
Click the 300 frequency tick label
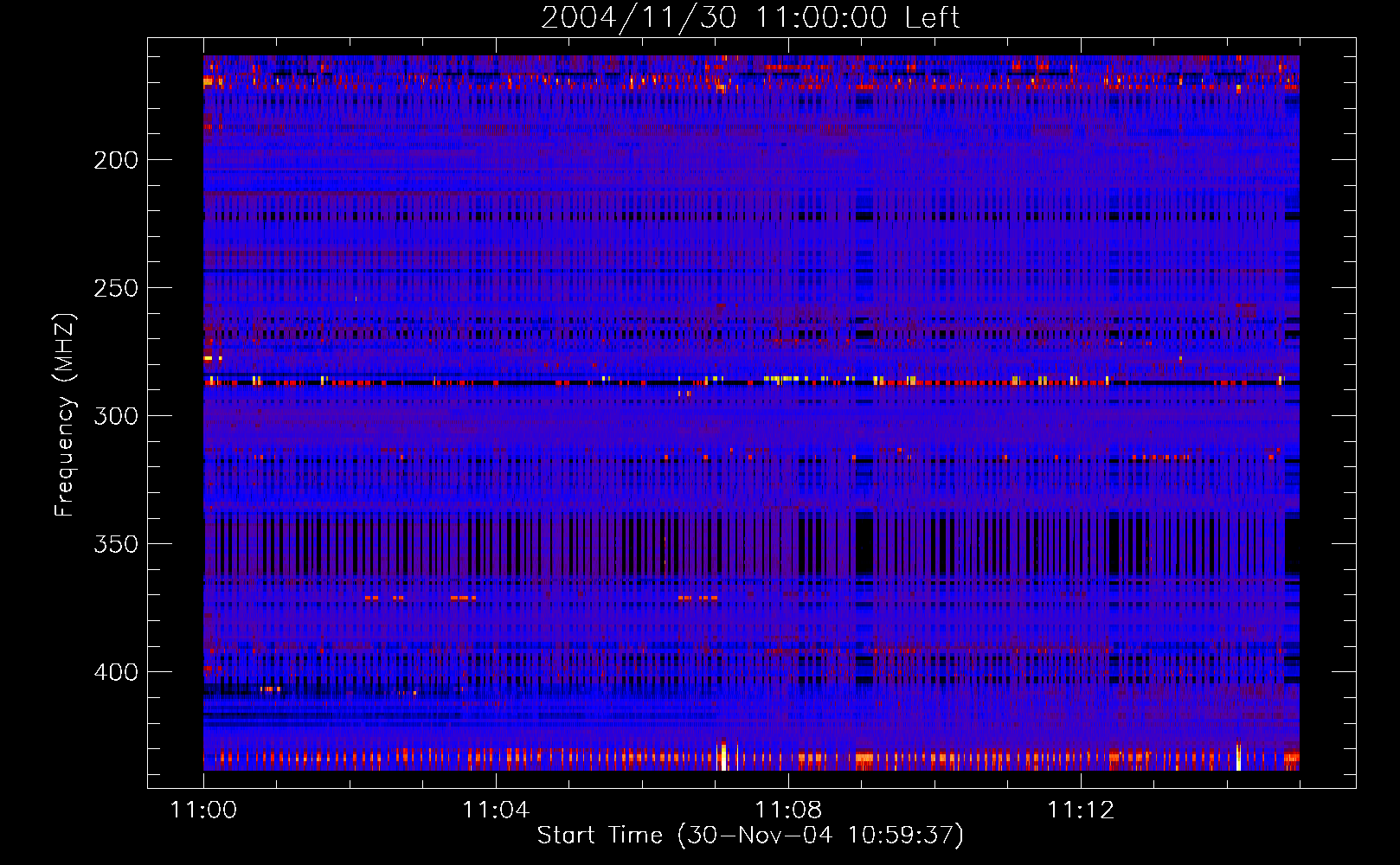pyautogui.click(x=116, y=416)
